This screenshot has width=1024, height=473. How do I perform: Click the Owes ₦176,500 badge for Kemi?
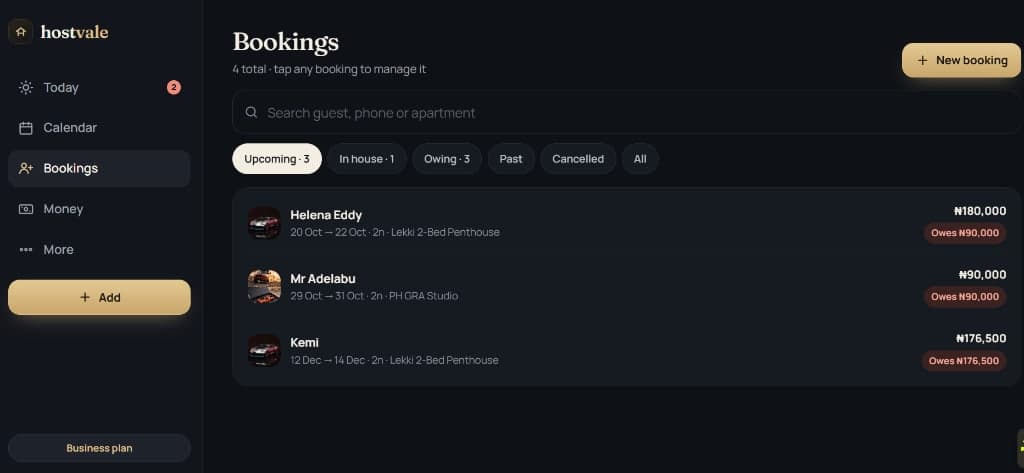coord(963,361)
